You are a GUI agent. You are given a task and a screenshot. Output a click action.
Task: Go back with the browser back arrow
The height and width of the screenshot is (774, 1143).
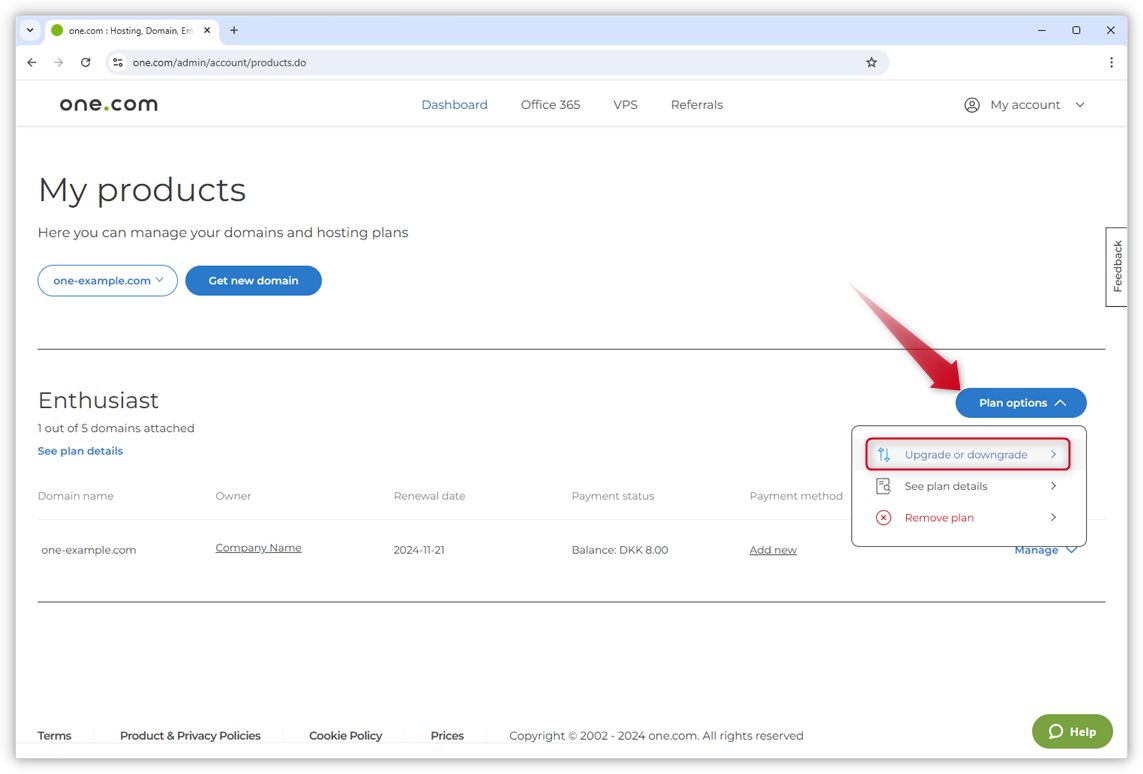(32, 62)
